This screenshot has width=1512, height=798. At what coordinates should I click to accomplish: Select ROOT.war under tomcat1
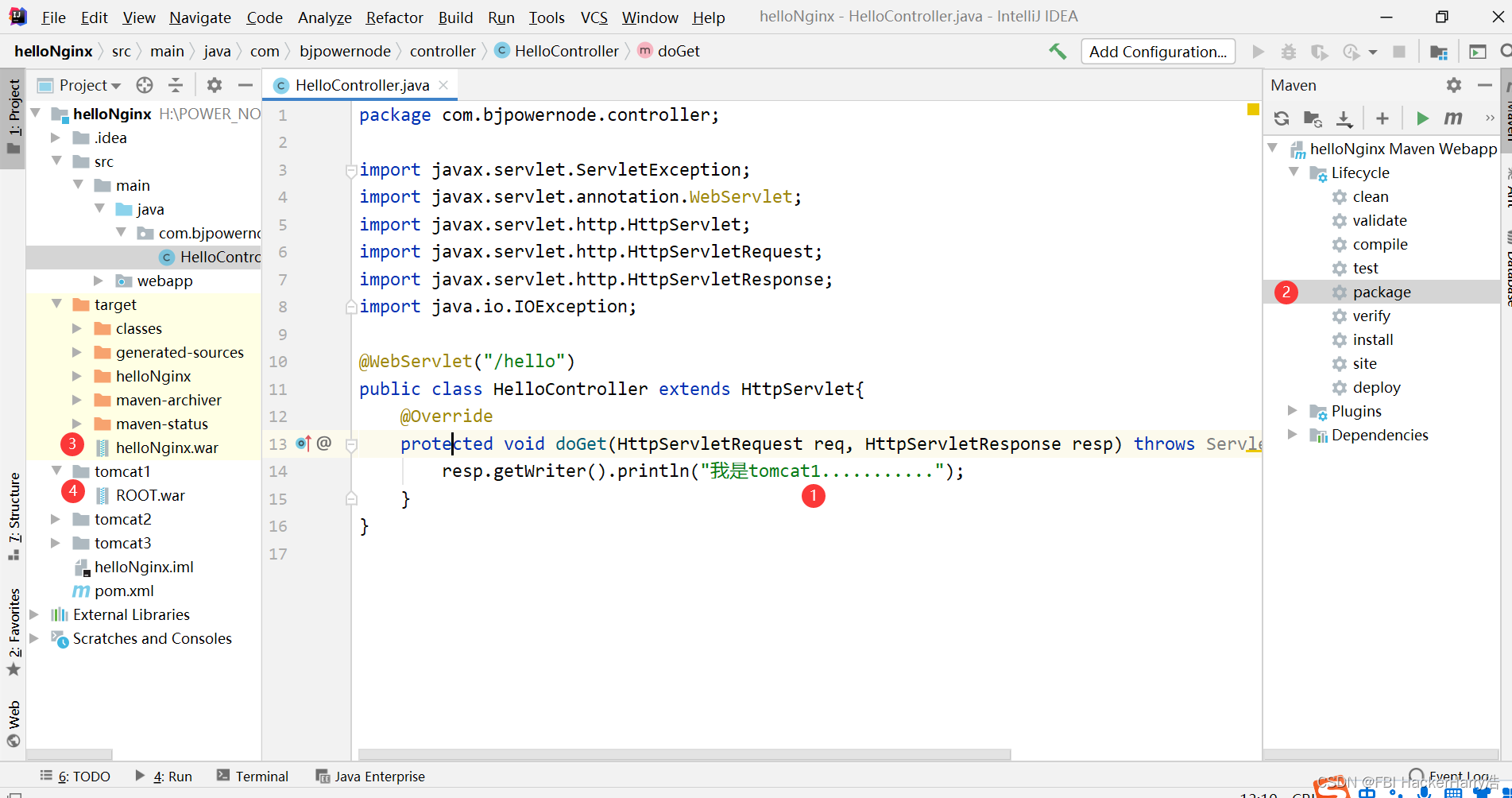click(150, 495)
